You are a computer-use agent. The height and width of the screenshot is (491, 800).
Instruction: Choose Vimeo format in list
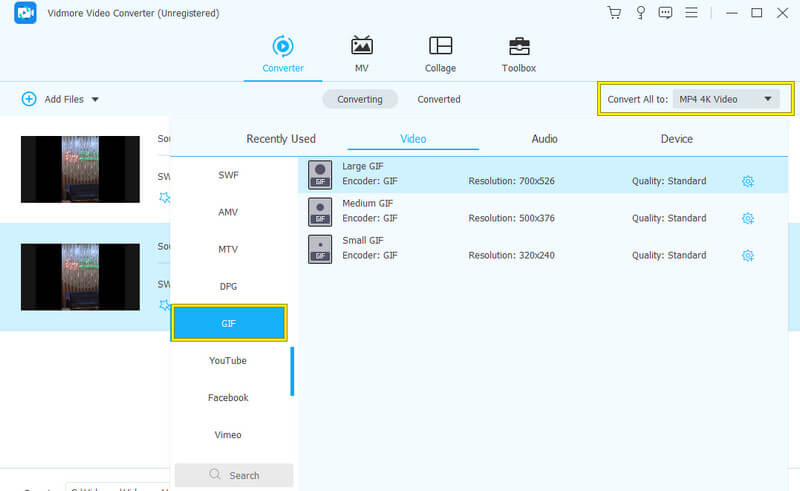coord(228,435)
